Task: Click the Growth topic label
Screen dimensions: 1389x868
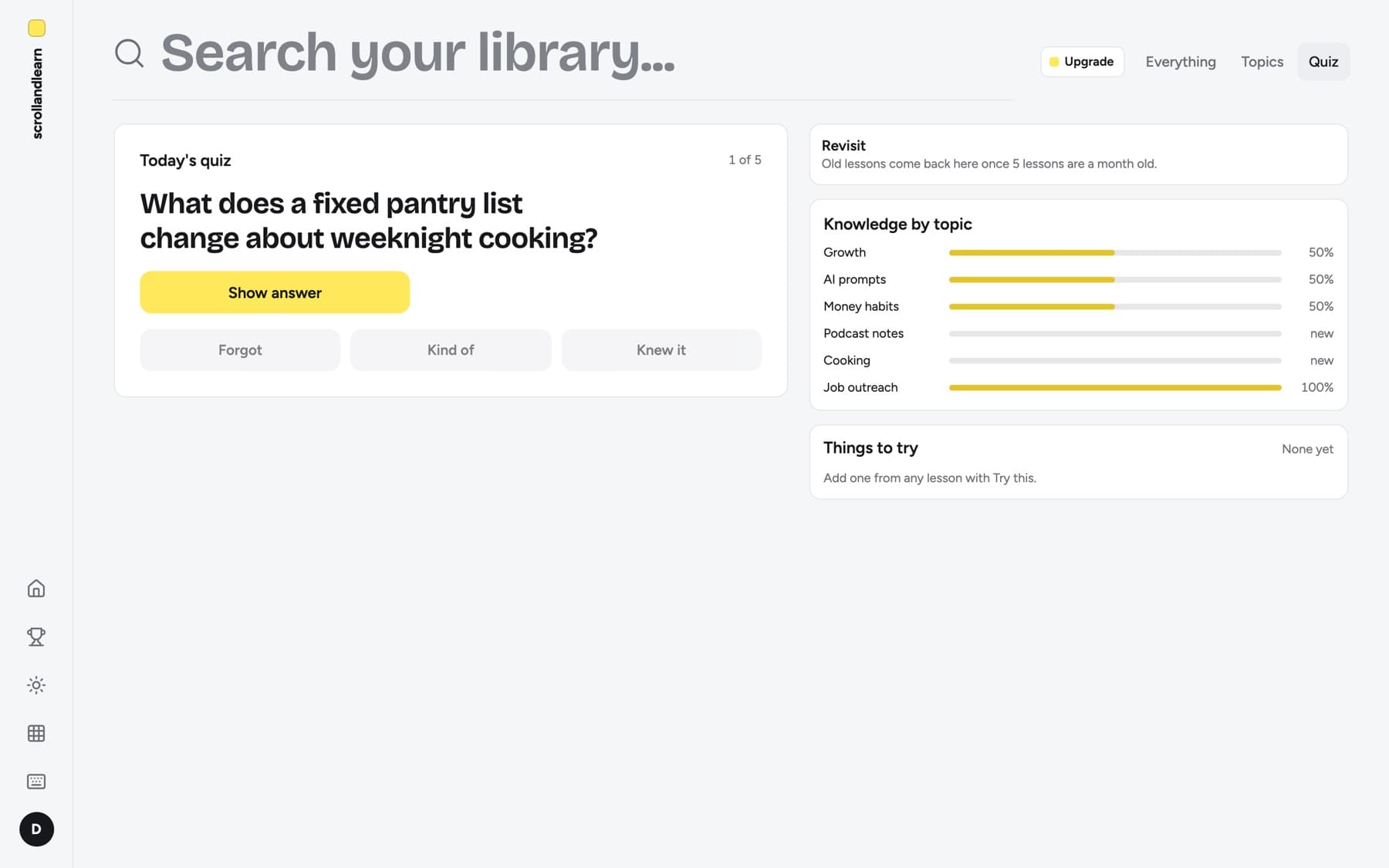Action: 844,252
